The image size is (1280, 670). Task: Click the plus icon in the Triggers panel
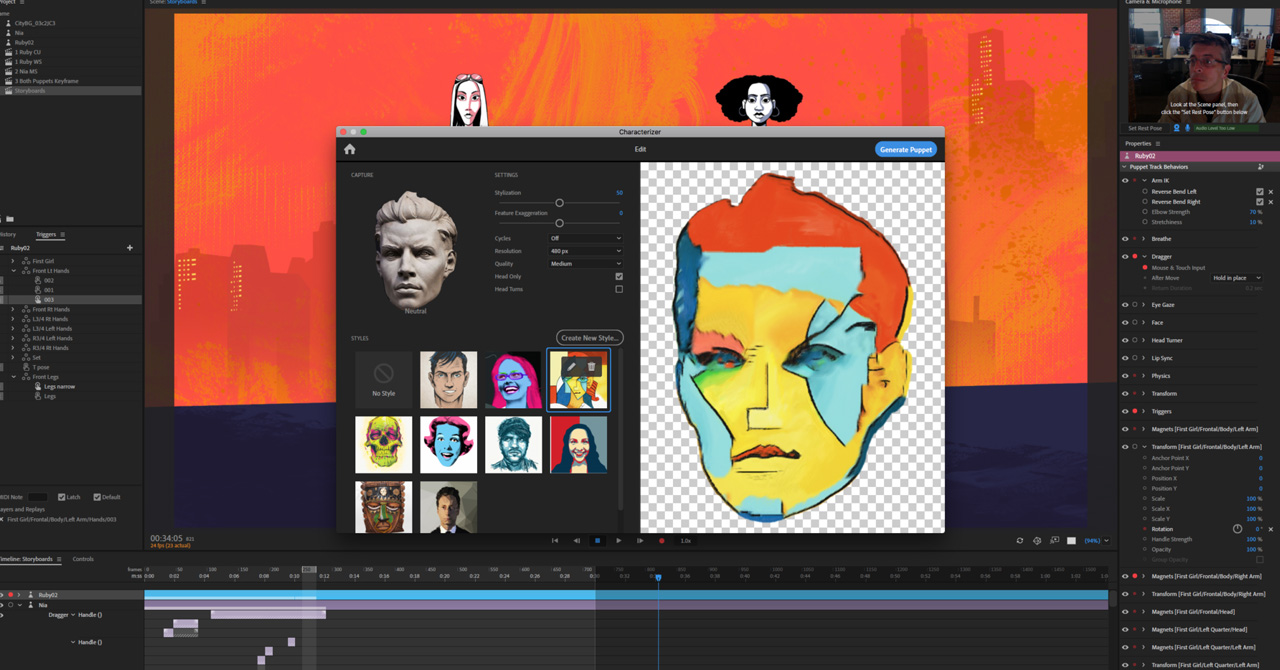click(x=129, y=248)
